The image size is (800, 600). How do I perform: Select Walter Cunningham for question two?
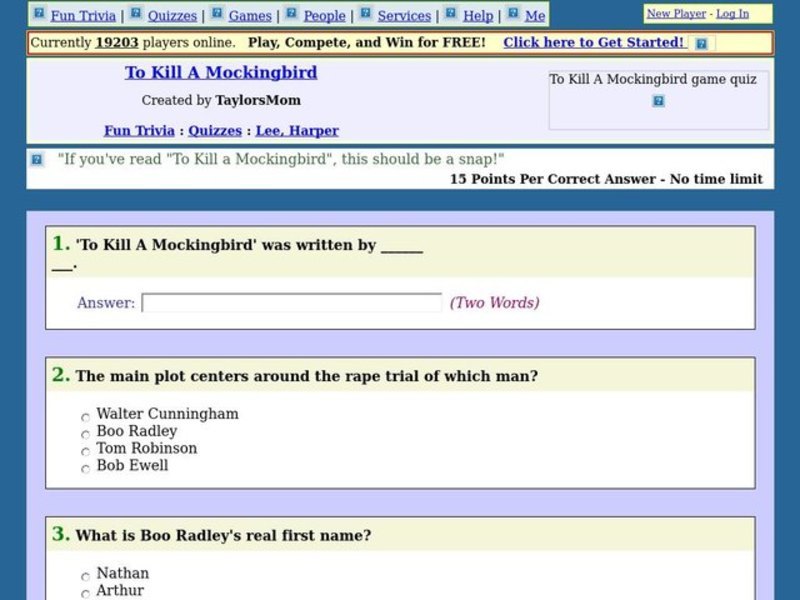[85, 417]
